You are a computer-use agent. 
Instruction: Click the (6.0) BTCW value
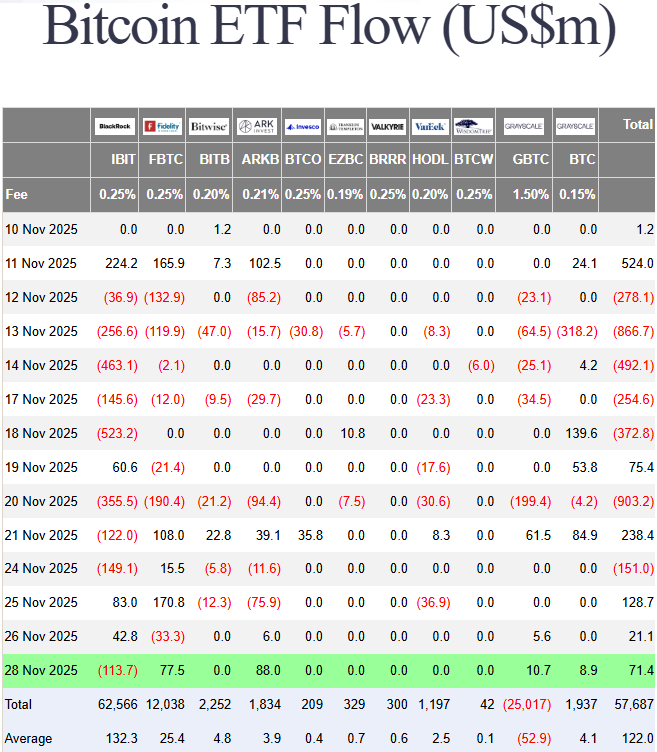pyautogui.click(x=481, y=365)
